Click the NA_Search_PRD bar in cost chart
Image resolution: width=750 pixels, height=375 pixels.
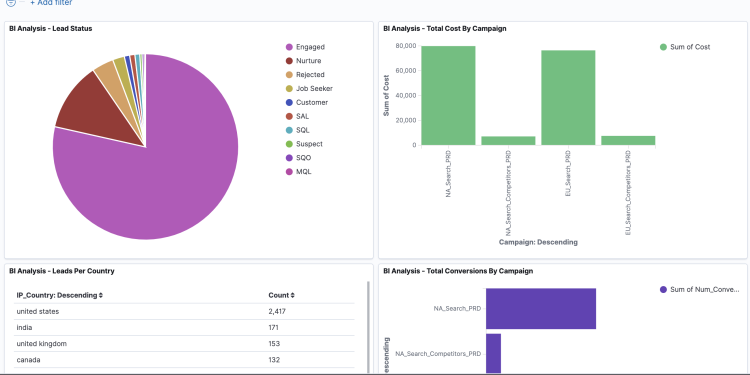(448, 95)
